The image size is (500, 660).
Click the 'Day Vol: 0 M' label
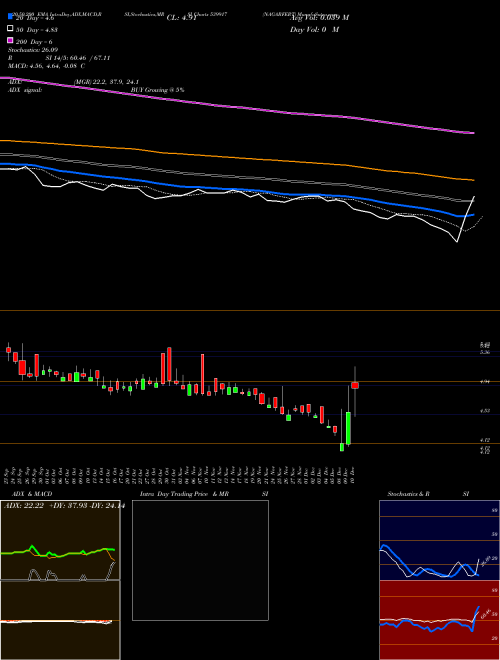point(314,30)
